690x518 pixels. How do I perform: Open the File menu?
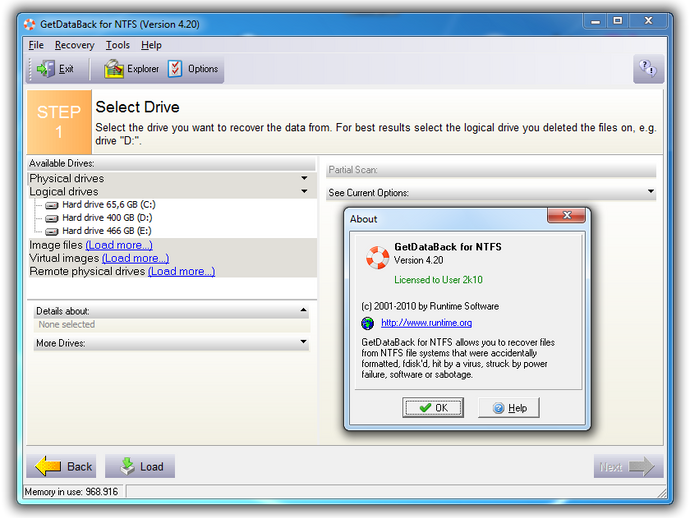(x=36, y=45)
